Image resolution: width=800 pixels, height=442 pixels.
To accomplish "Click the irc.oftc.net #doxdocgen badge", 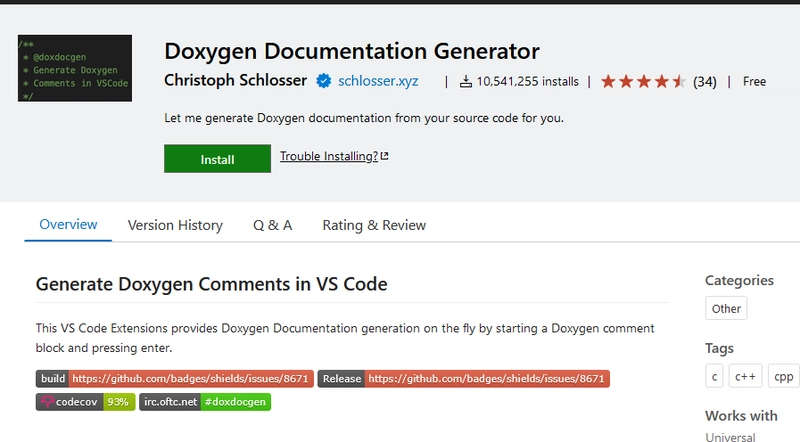I will 205,402.
